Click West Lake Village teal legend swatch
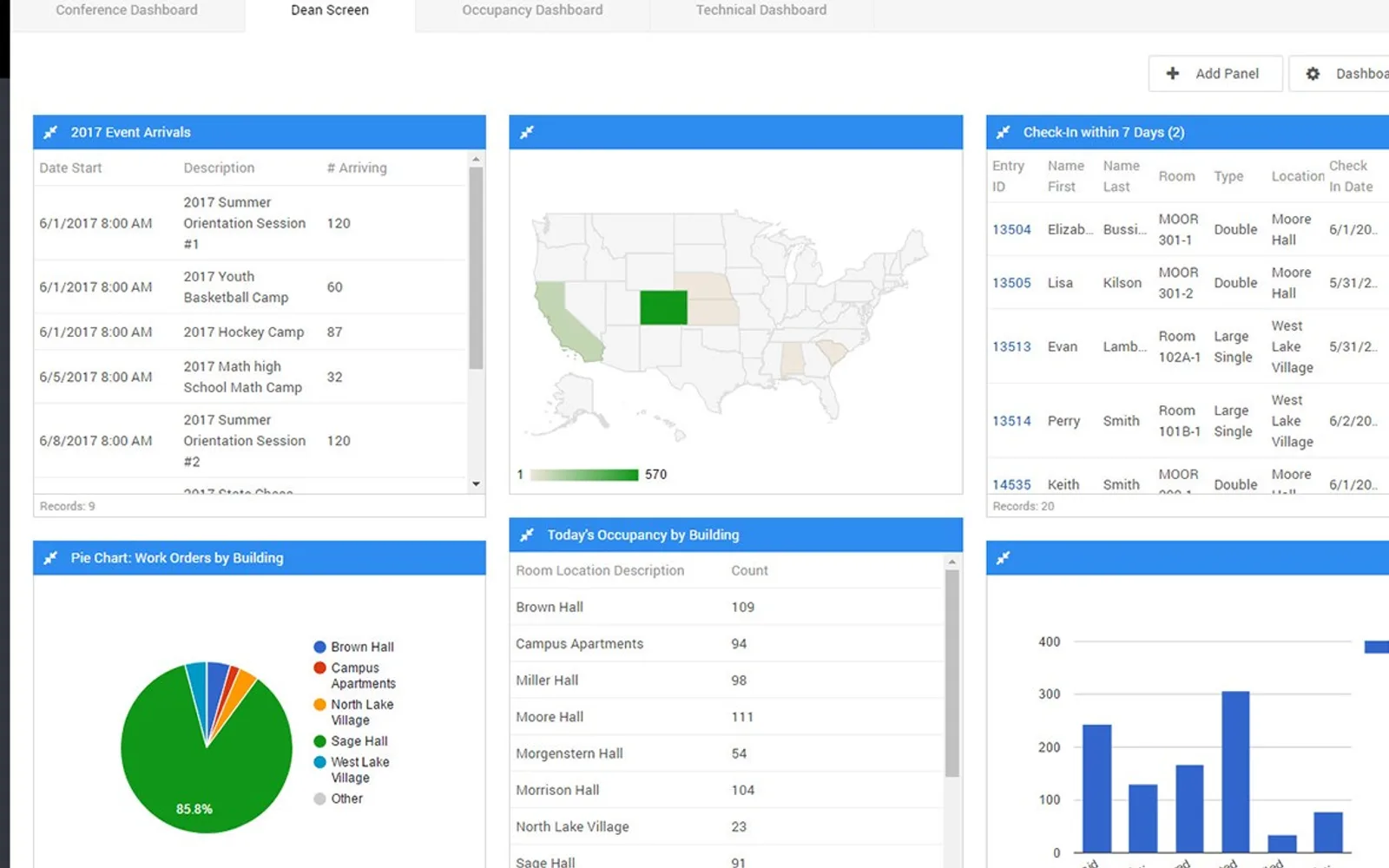Image resolution: width=1389 pixels, height=868 pixels. (x=319, y=761)
